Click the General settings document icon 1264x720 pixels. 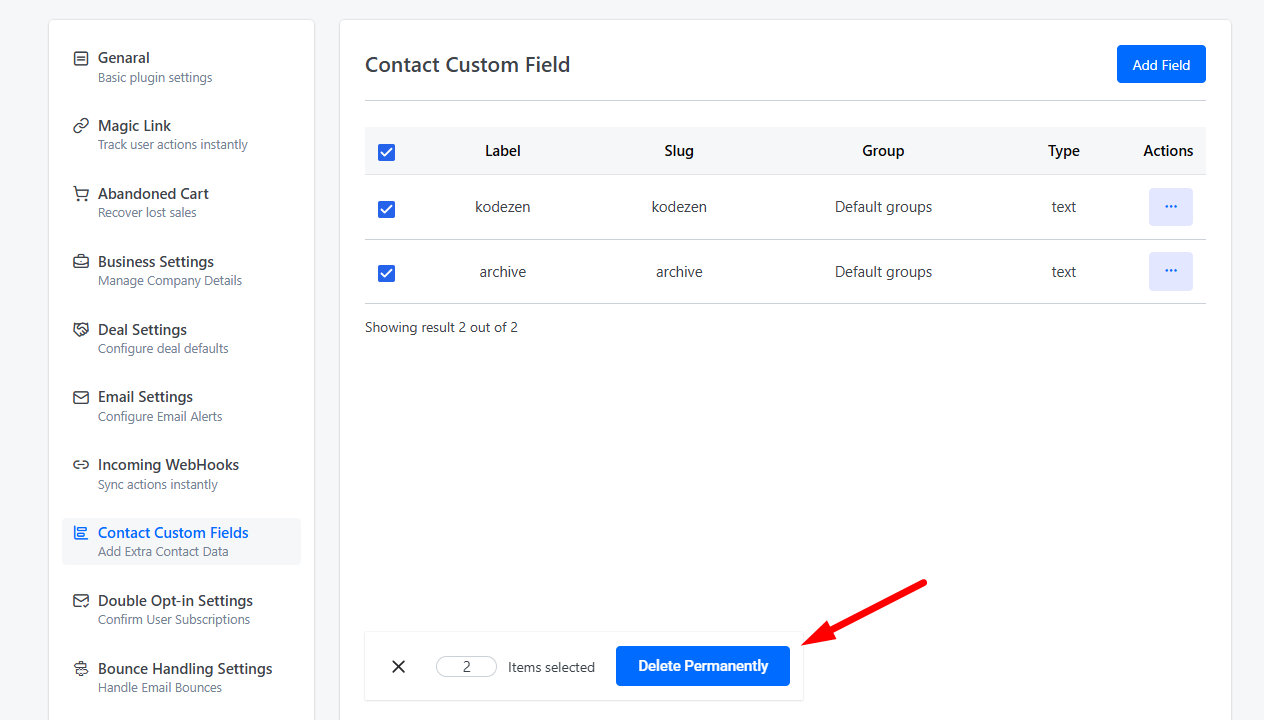tap(81, 58)
